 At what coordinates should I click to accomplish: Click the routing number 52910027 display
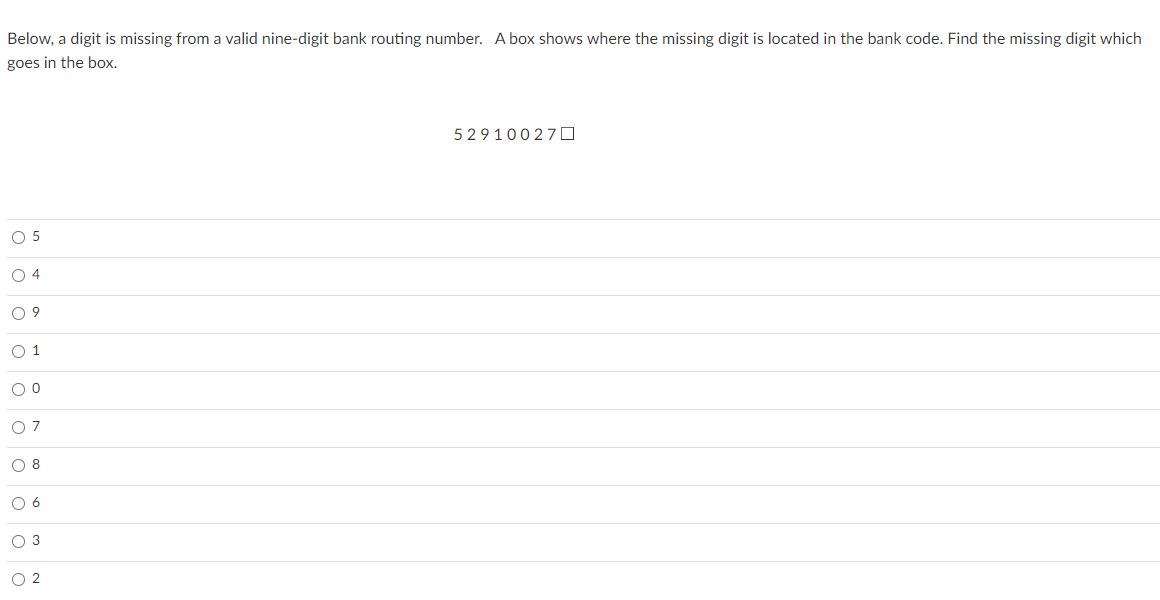[510, 132]
